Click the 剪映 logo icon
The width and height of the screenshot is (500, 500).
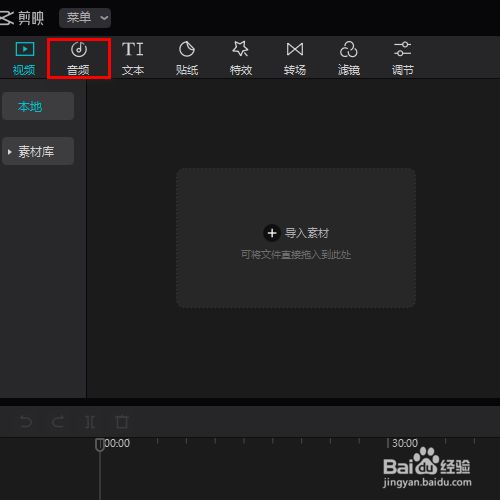(6, 18)
